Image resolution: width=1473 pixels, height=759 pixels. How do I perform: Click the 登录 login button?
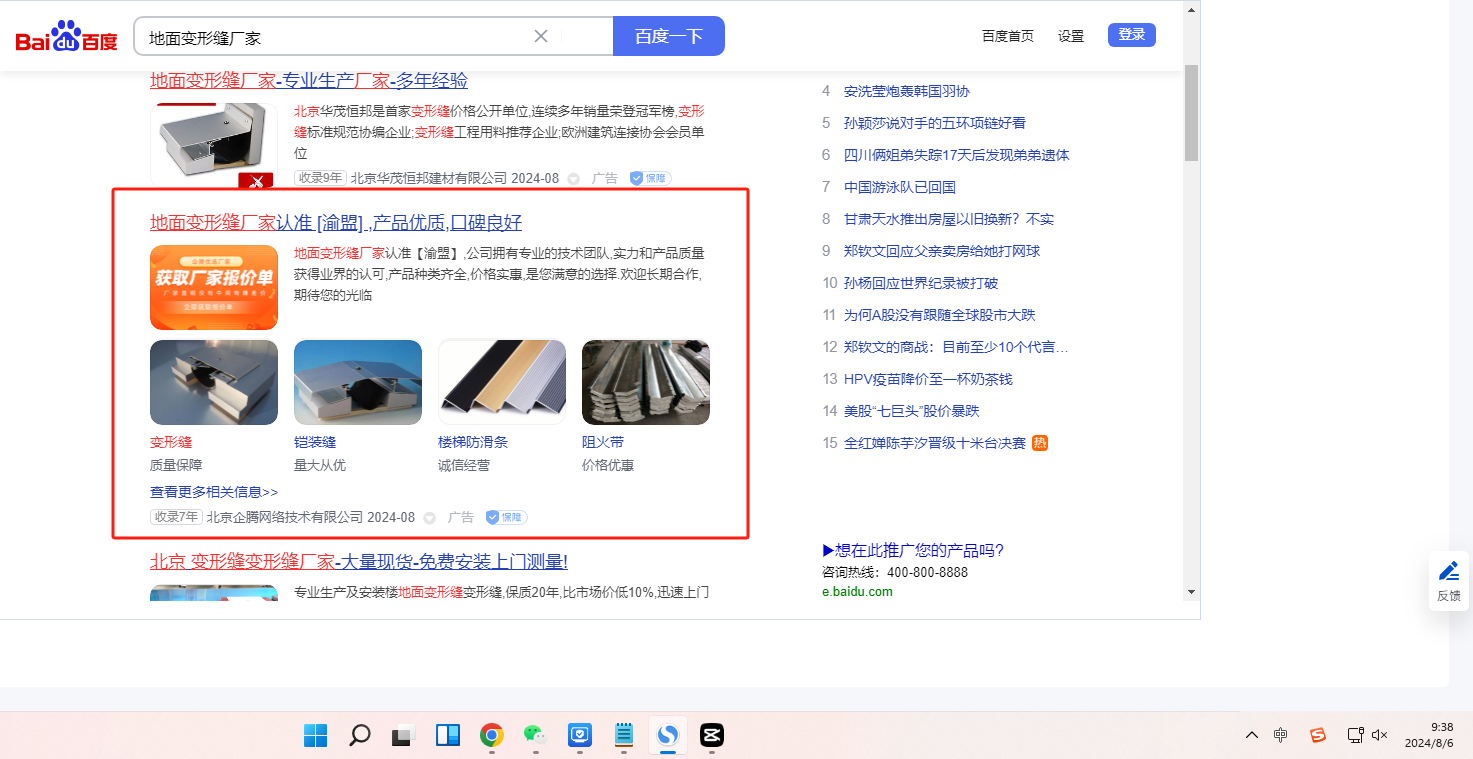[x=1131, y=35]
